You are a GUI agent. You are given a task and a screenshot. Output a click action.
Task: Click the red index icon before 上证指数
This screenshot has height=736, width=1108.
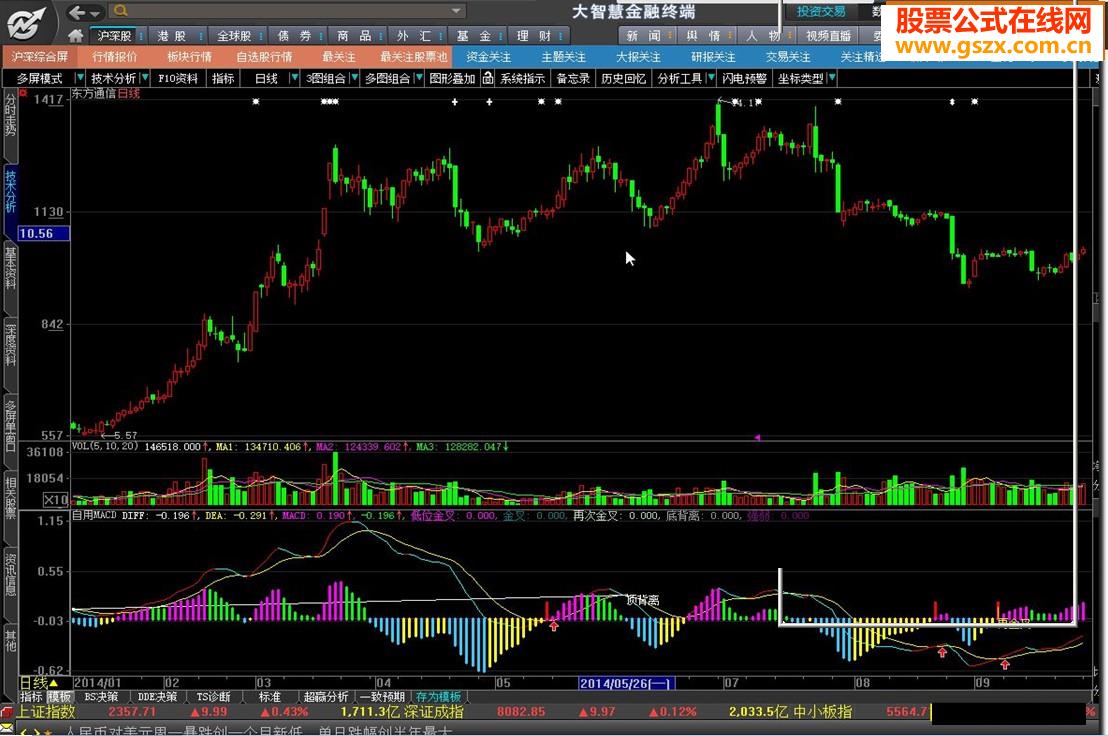[x=7, y=712]
